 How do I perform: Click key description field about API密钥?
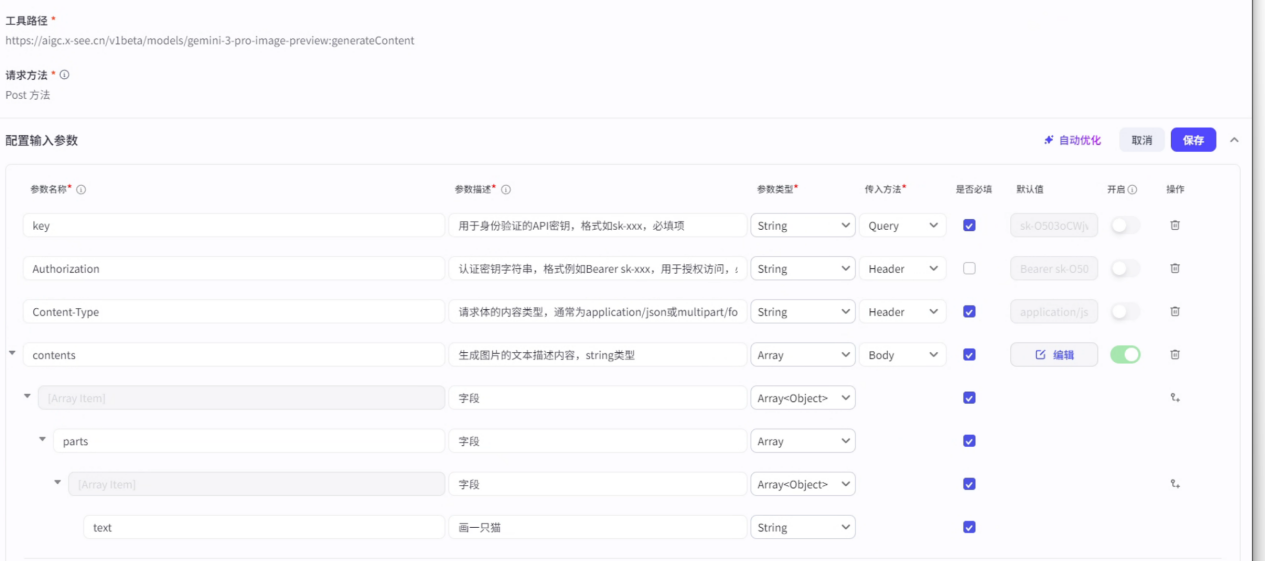[598, 225]
